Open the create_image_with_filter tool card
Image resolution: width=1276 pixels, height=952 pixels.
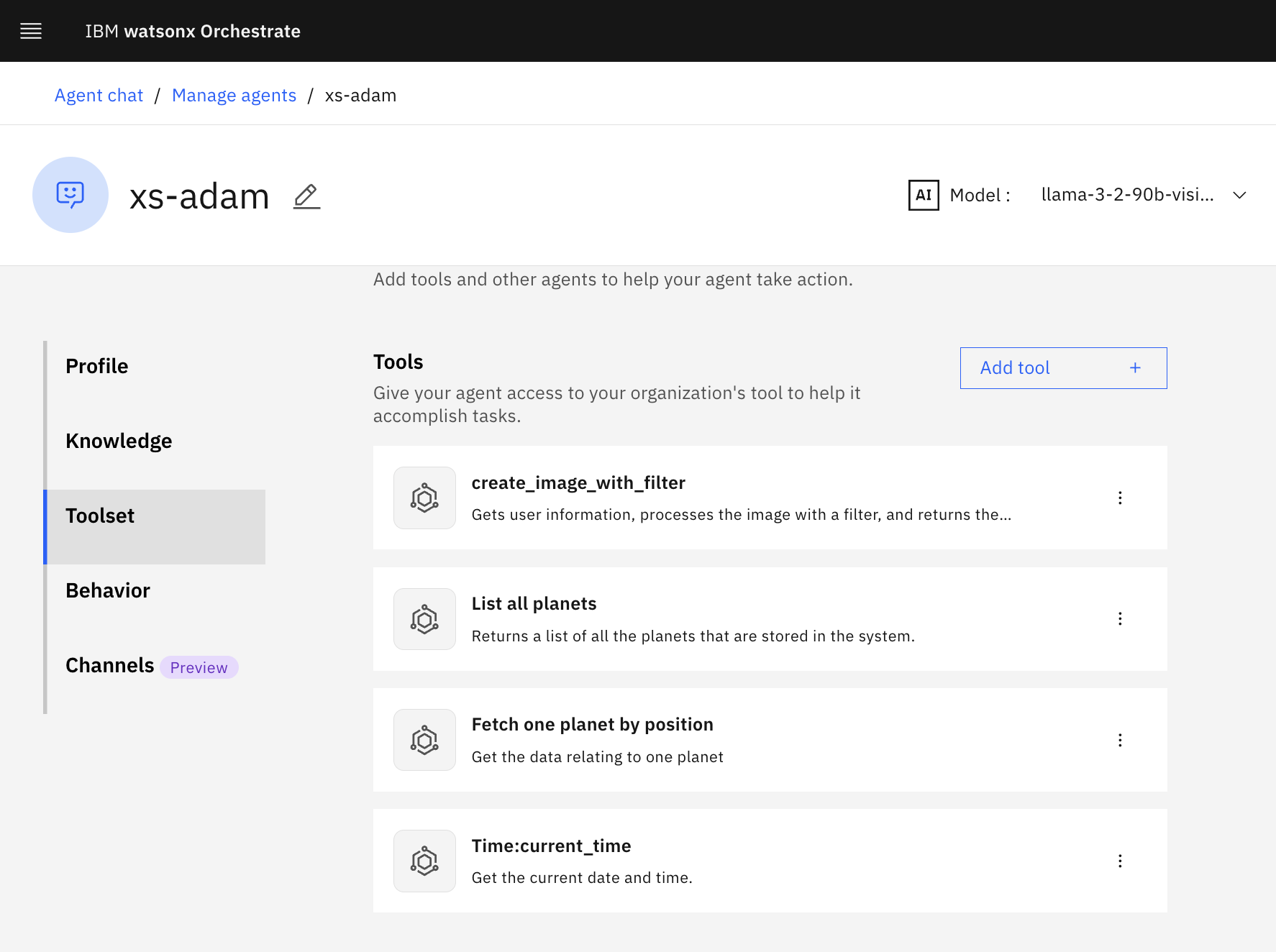[770, 498]
